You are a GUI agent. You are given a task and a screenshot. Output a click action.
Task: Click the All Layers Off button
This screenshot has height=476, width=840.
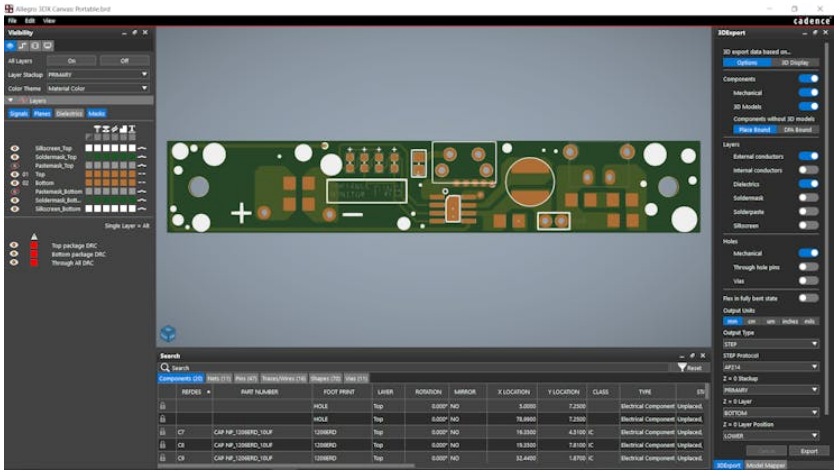(125, 60)
